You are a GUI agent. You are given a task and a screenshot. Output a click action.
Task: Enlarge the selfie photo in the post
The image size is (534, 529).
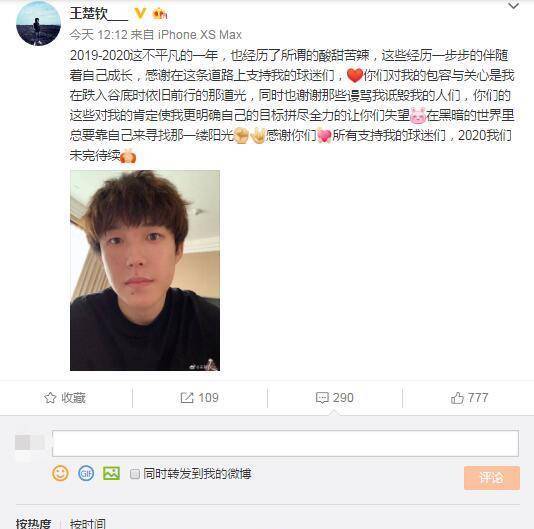tap(145, 270)
